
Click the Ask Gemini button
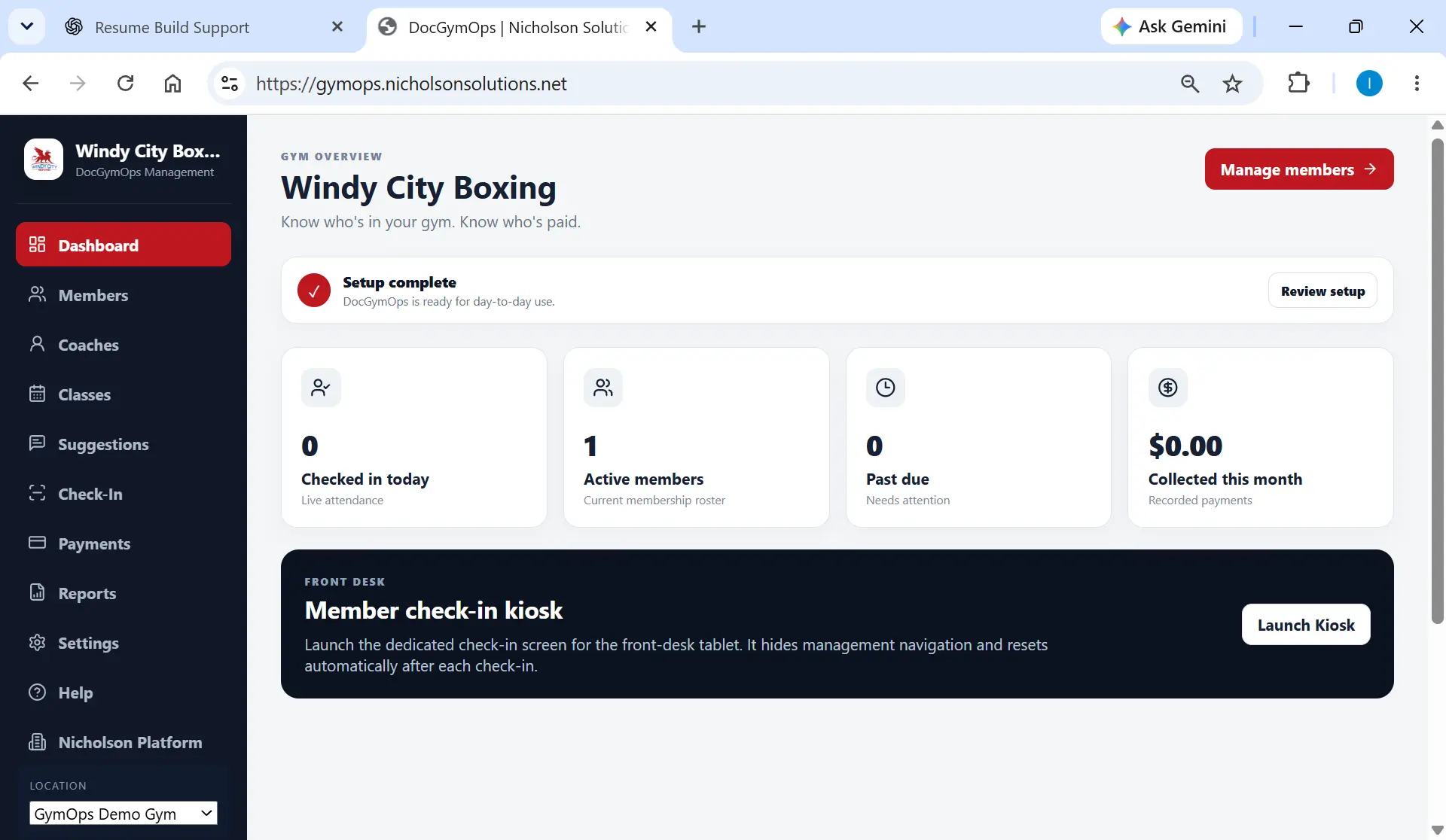click(1171, 26)
